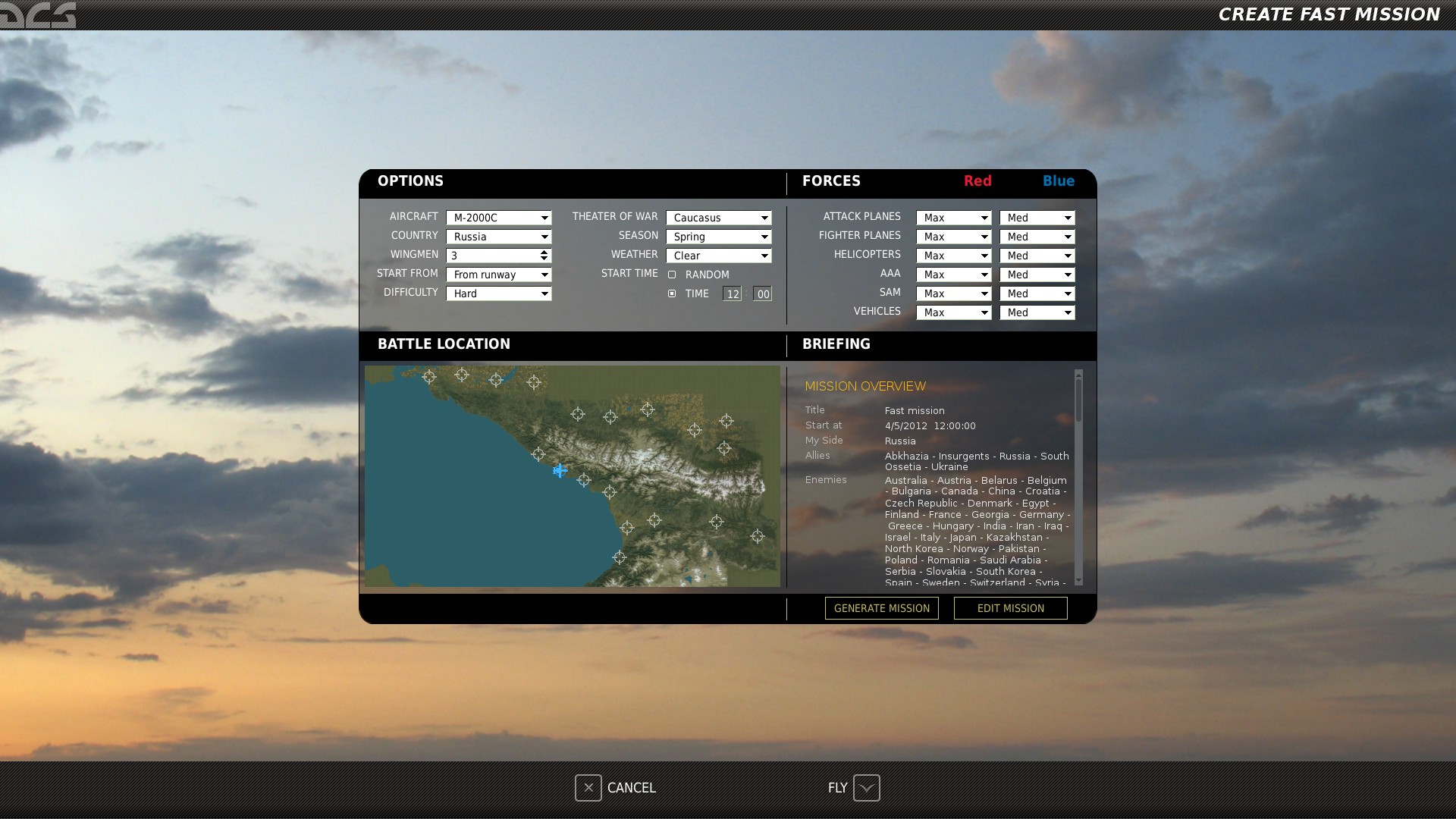This screenshot has width=1456, height=819.
Task: Select the RANDOM start time option
Action: pyautogui.click(x=672, y=275)
